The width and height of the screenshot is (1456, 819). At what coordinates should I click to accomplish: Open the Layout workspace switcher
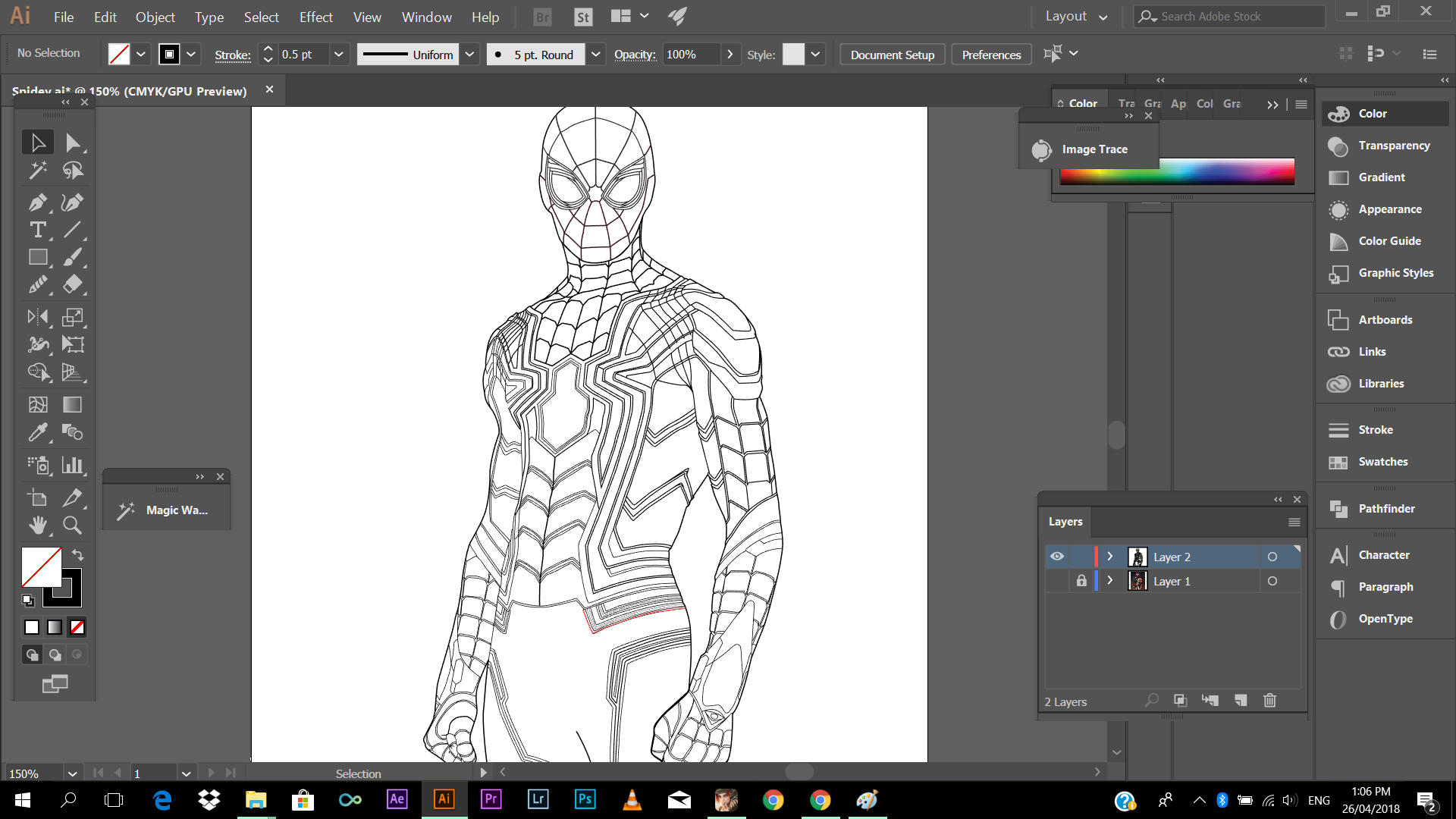click(1076, 16)
